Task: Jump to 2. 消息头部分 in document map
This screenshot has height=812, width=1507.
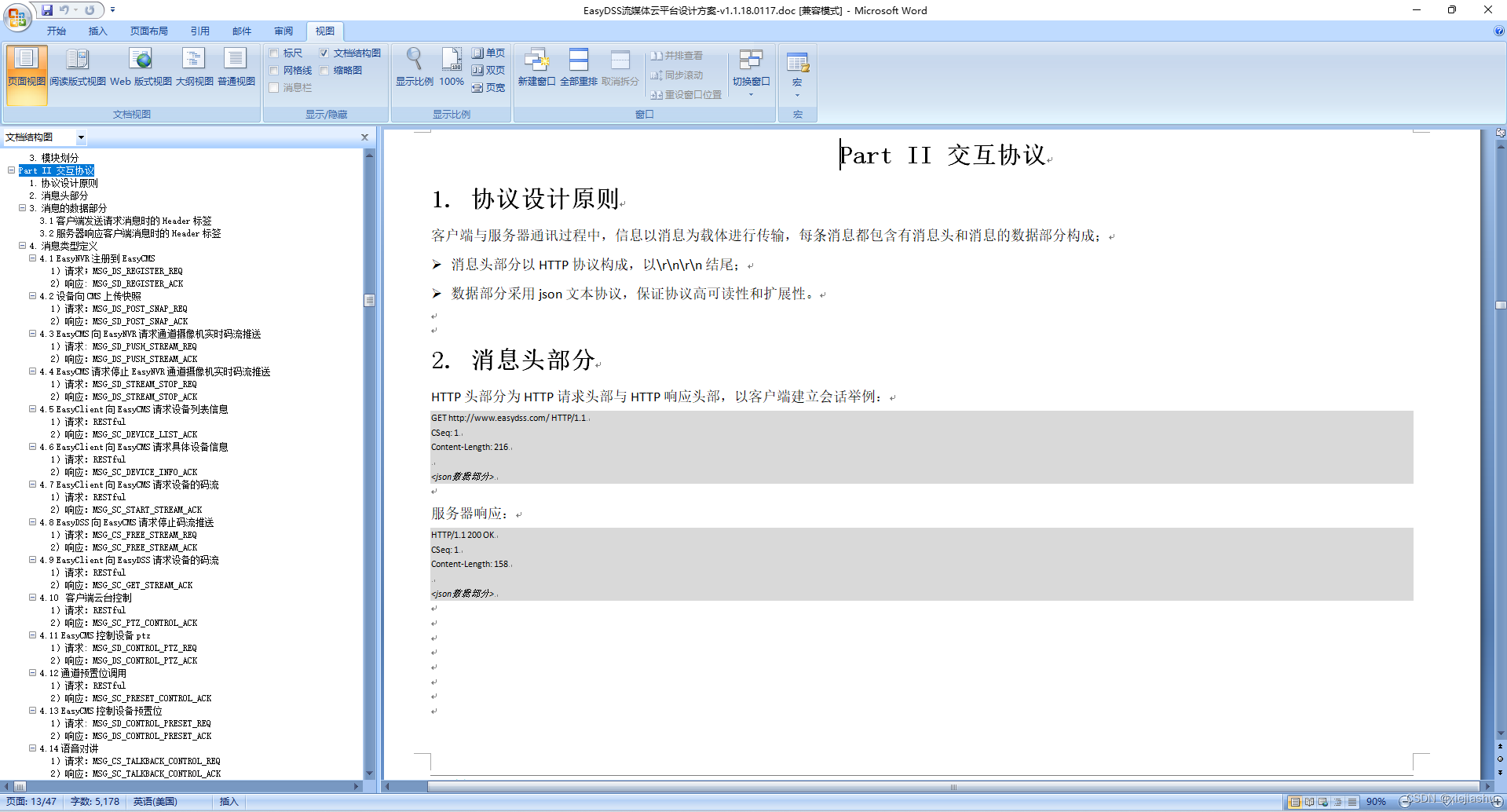Action: tap(59, 196)
